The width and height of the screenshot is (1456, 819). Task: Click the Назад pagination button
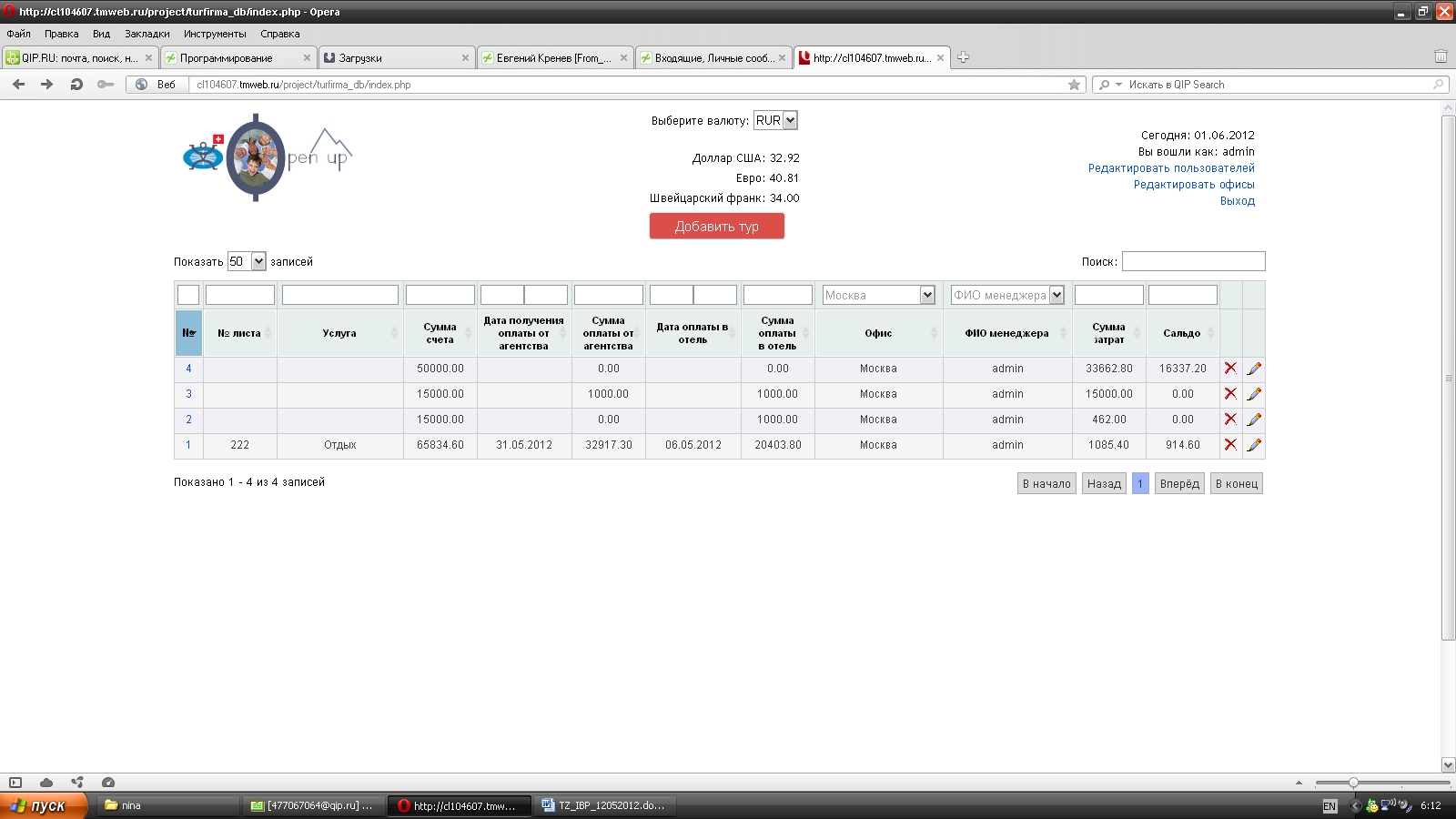coord(1104,484)
